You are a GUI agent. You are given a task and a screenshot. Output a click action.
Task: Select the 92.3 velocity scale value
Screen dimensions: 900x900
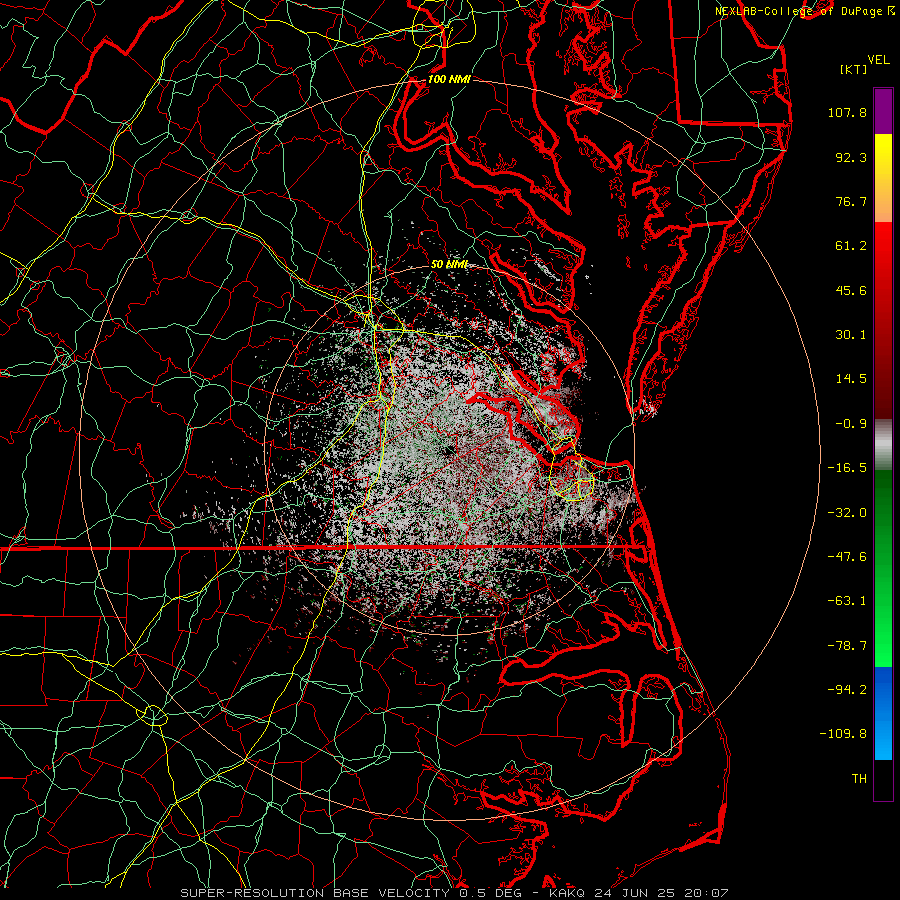pyautogui.click(x=851, y=157)
